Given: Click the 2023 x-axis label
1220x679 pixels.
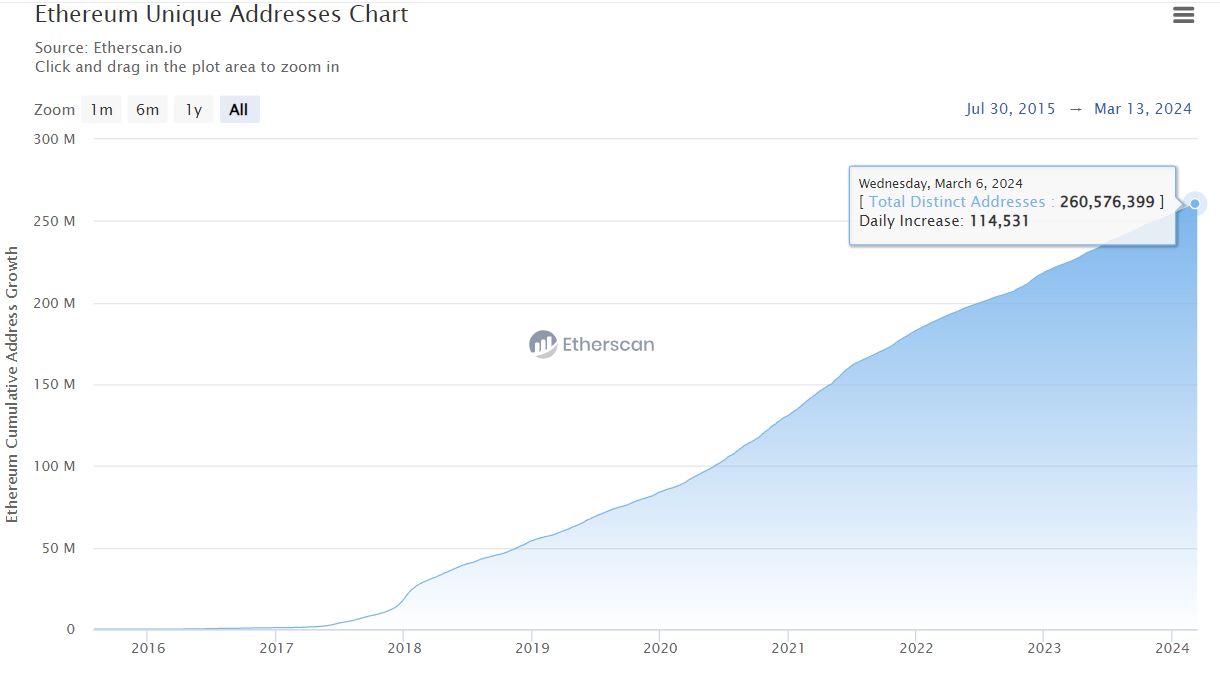Looking at the screenshot, I should [x=1044, y=647].
